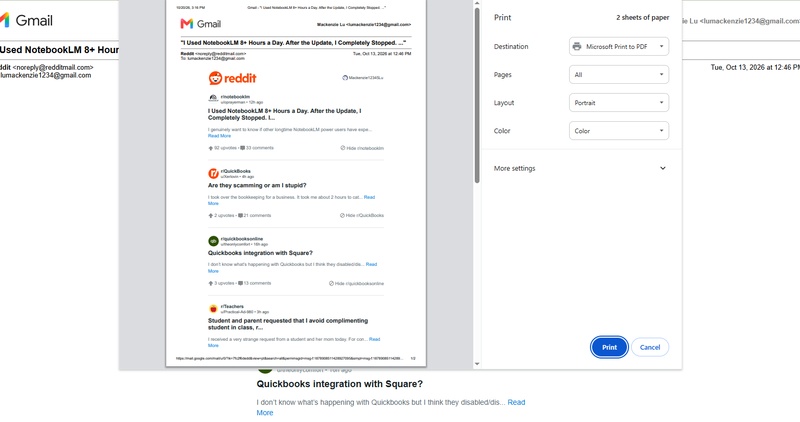
Task: Click the print preview page thumbnail
Action: 296,182
